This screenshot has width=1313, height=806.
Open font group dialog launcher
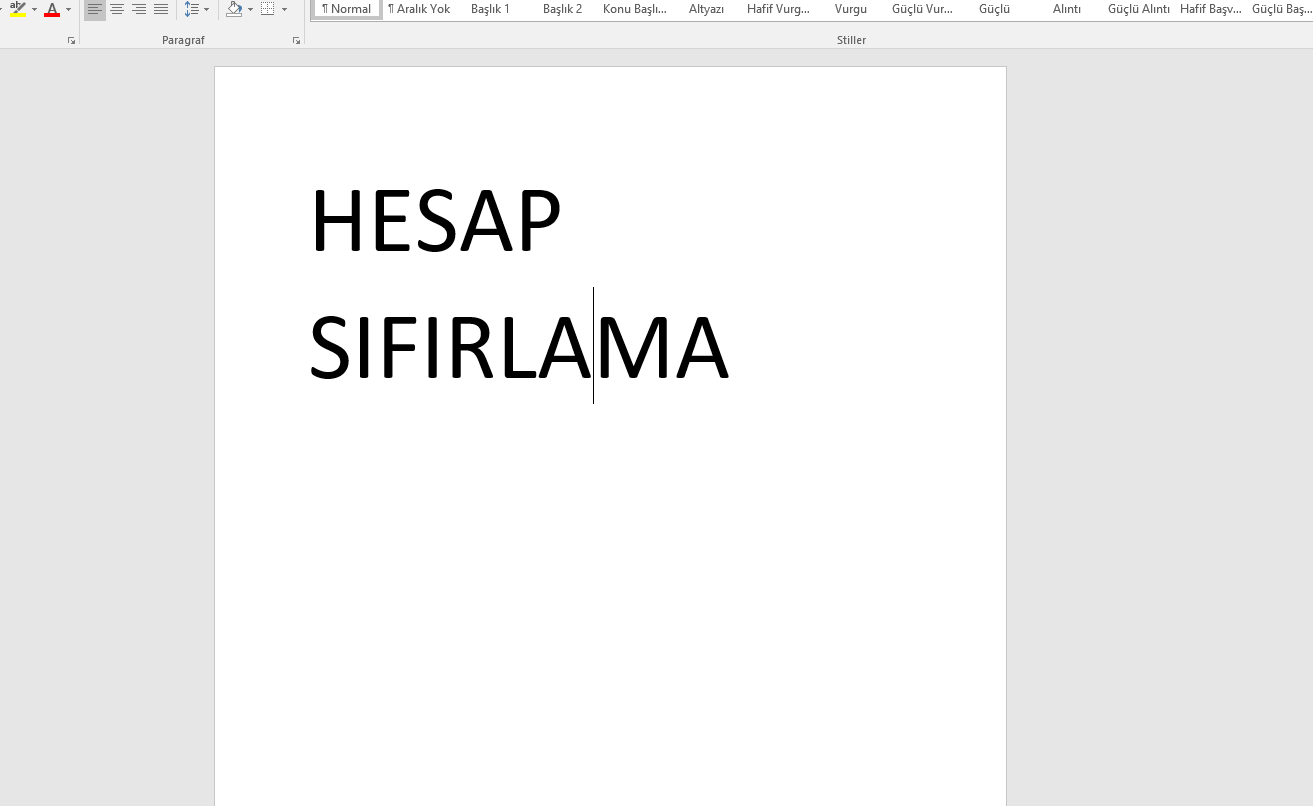(x=71, y=41)
